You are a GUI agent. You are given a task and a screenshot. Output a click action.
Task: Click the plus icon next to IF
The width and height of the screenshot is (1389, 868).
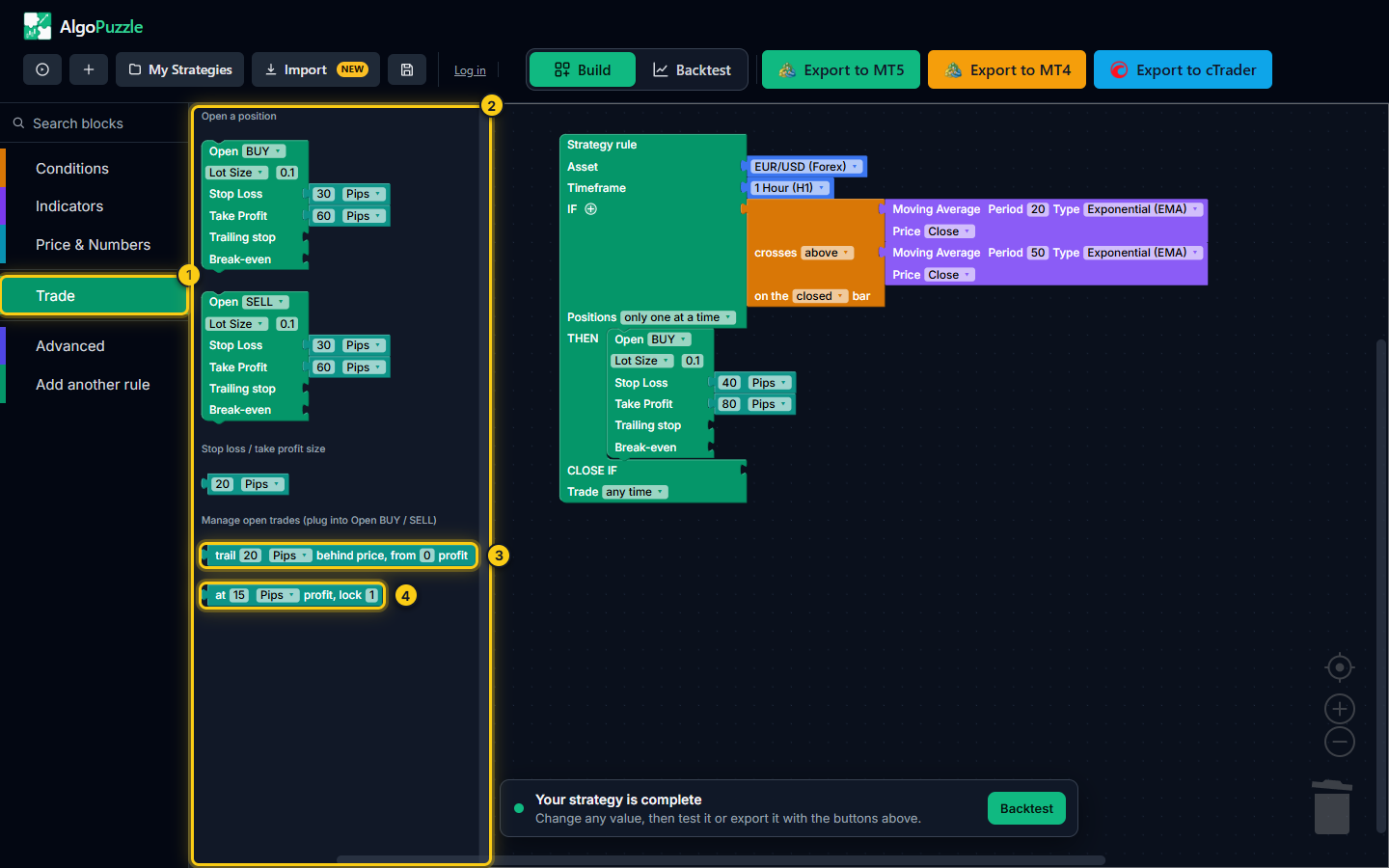pyautogui.click(x=591, y=209)
